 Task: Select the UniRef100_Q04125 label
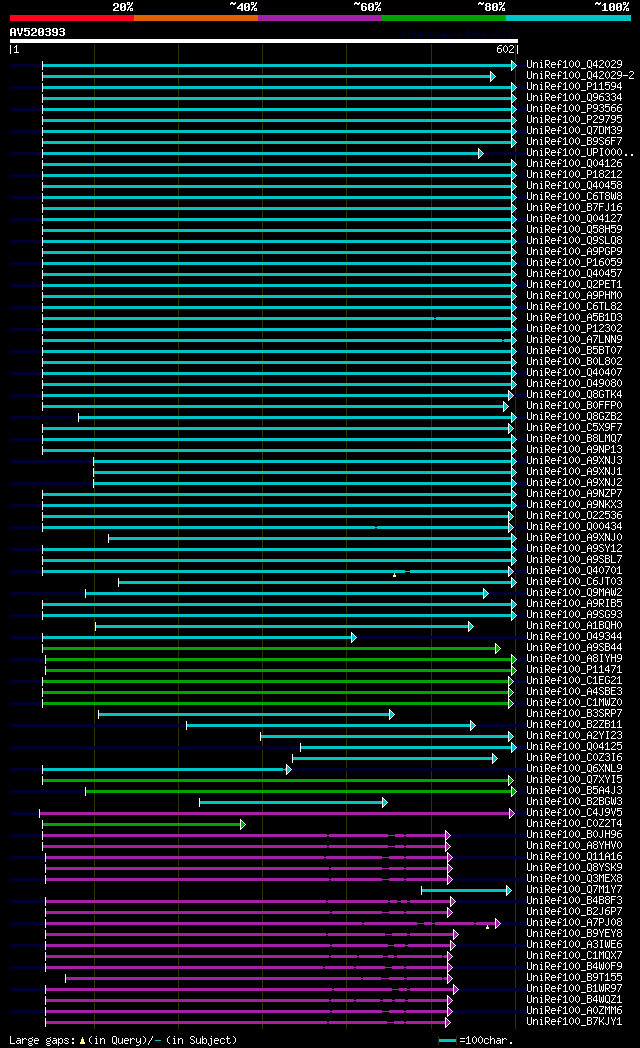point(574,747)
